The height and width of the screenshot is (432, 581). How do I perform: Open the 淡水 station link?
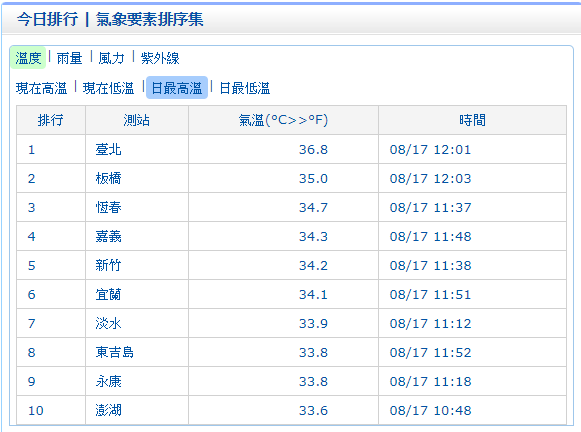(108, 323)
